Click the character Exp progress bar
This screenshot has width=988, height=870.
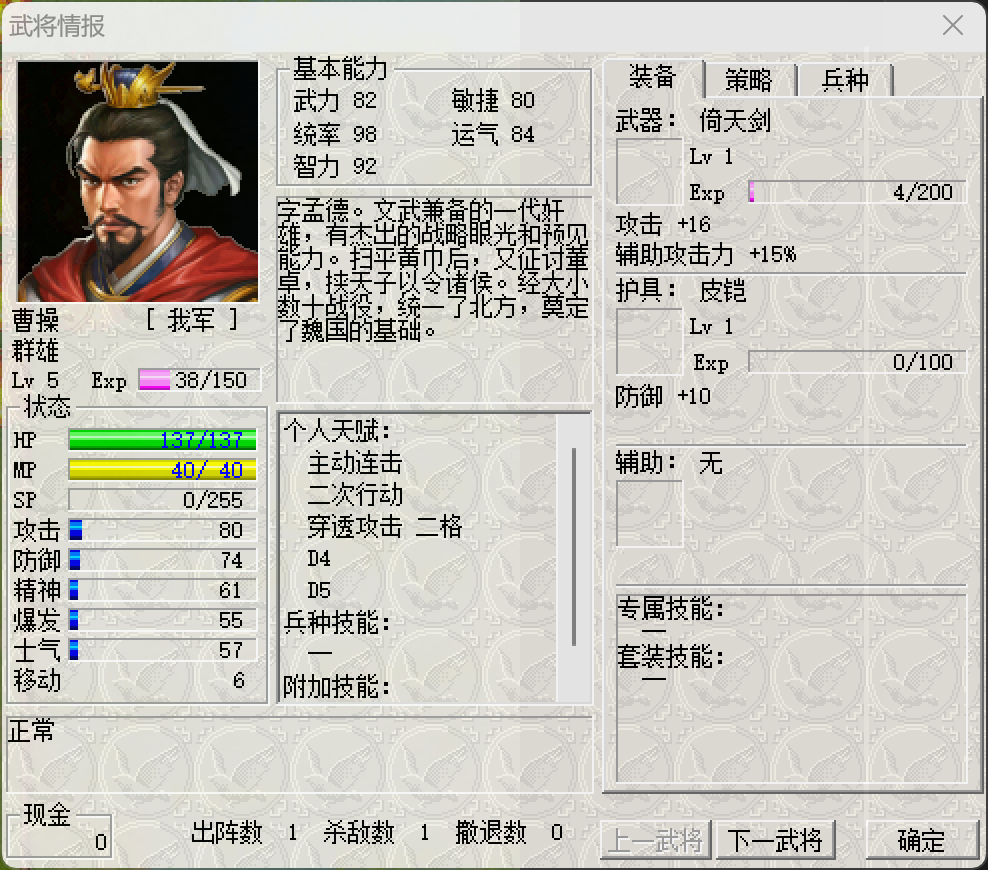[199, 380]
